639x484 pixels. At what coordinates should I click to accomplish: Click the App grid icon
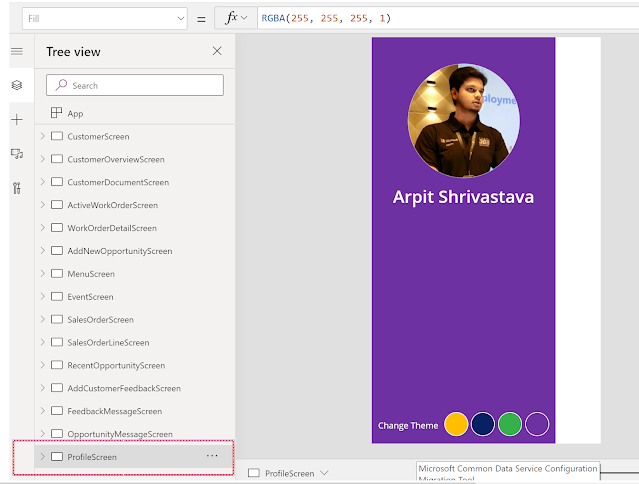[x=56, y=113]
